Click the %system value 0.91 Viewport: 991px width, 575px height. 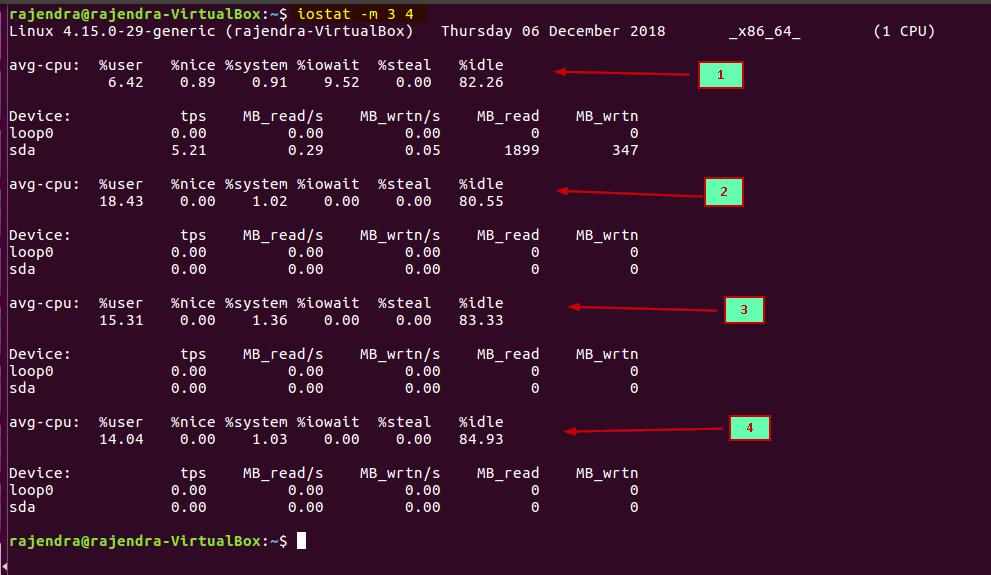pyautogui.click(x=270, y=83)
